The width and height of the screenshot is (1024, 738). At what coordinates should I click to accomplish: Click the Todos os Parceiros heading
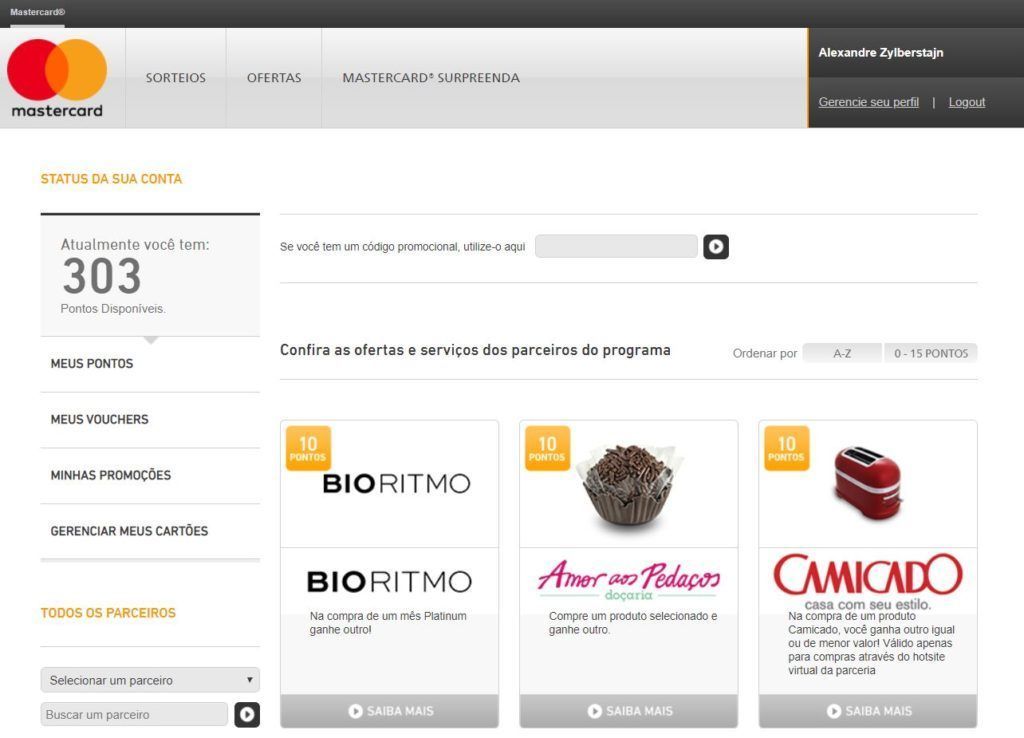(108, 613)
